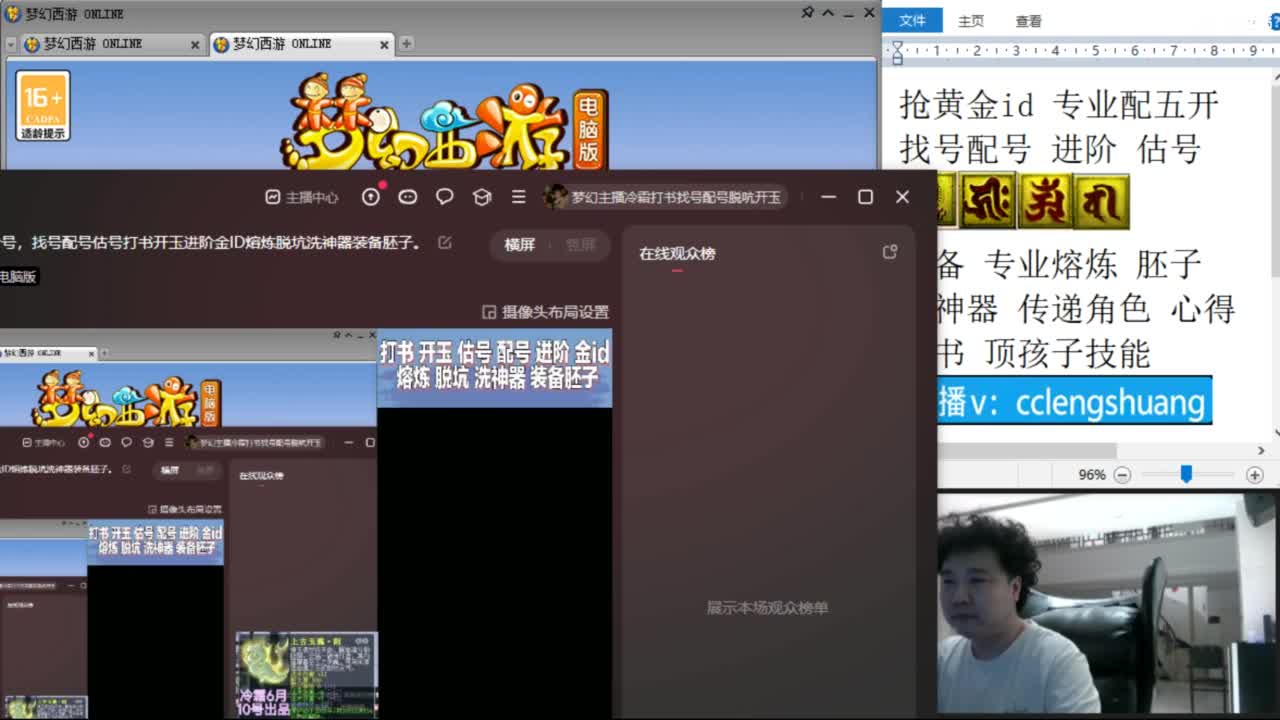1280x720 pixels.
Task: Open 摄像头布局设置 camera layout settings
Action: pos(546,312)
